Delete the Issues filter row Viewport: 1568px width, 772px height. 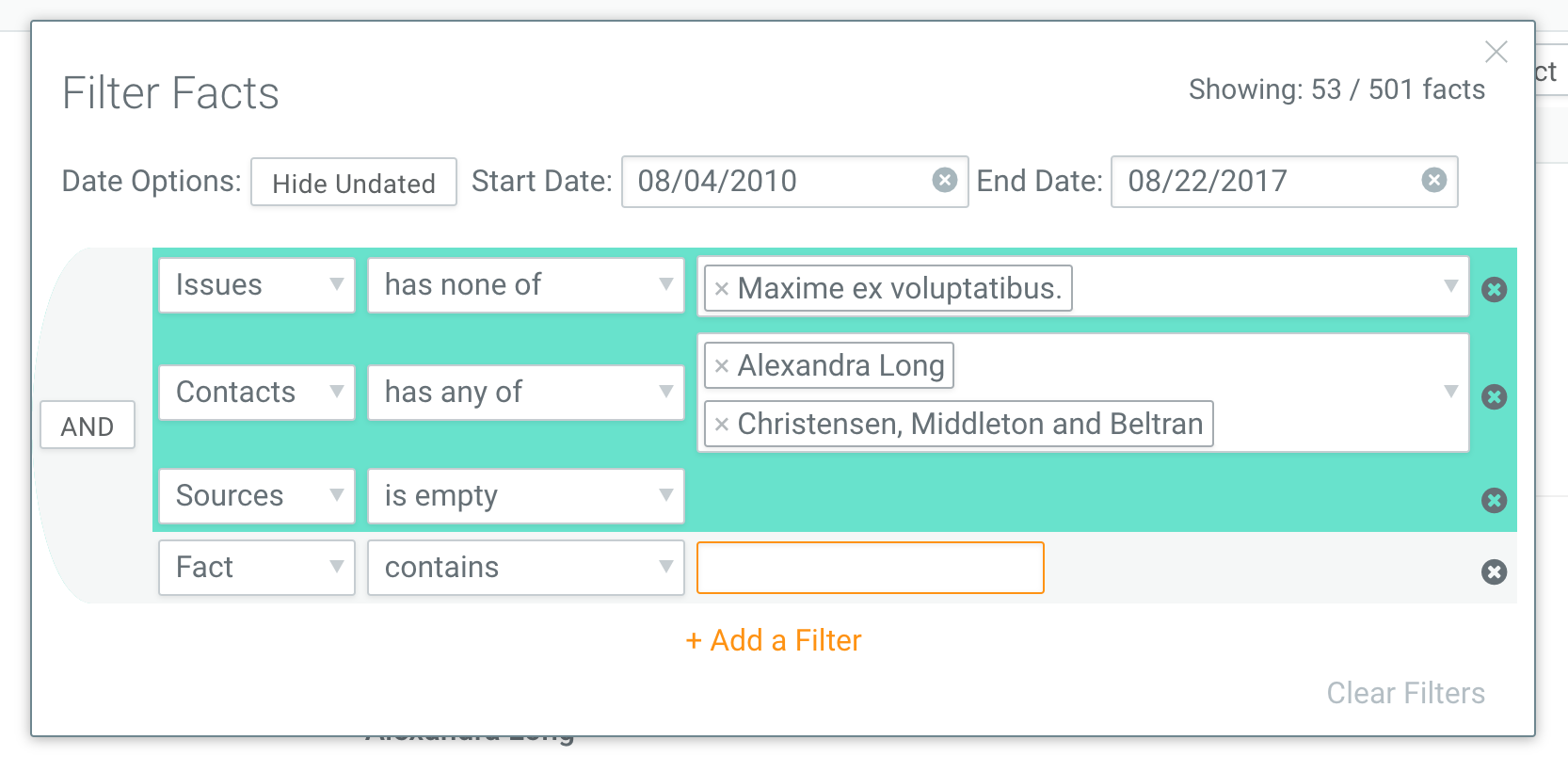(1495, 291)
